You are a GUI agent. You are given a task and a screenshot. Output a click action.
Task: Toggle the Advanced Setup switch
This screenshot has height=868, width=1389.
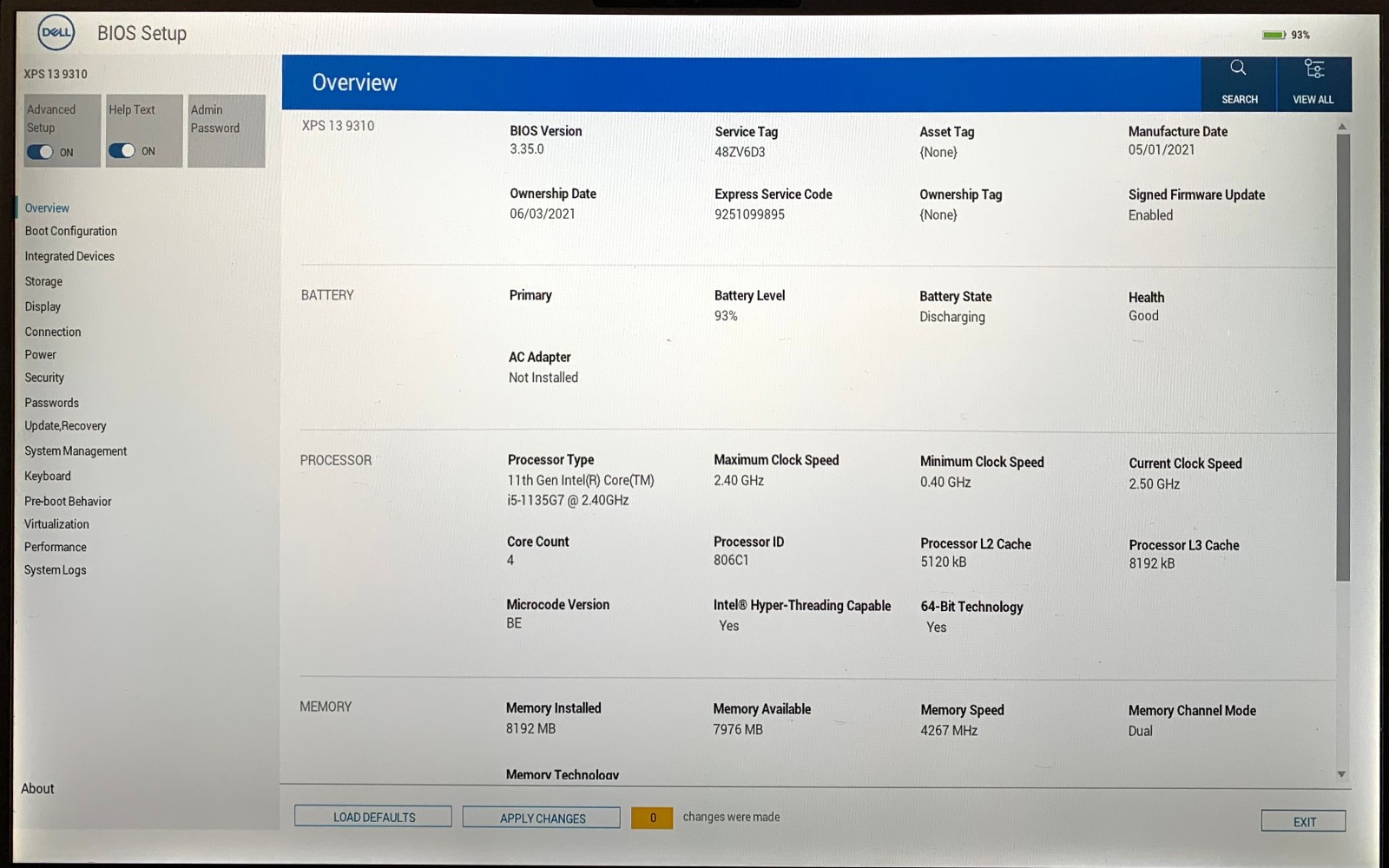click(40, 152)
